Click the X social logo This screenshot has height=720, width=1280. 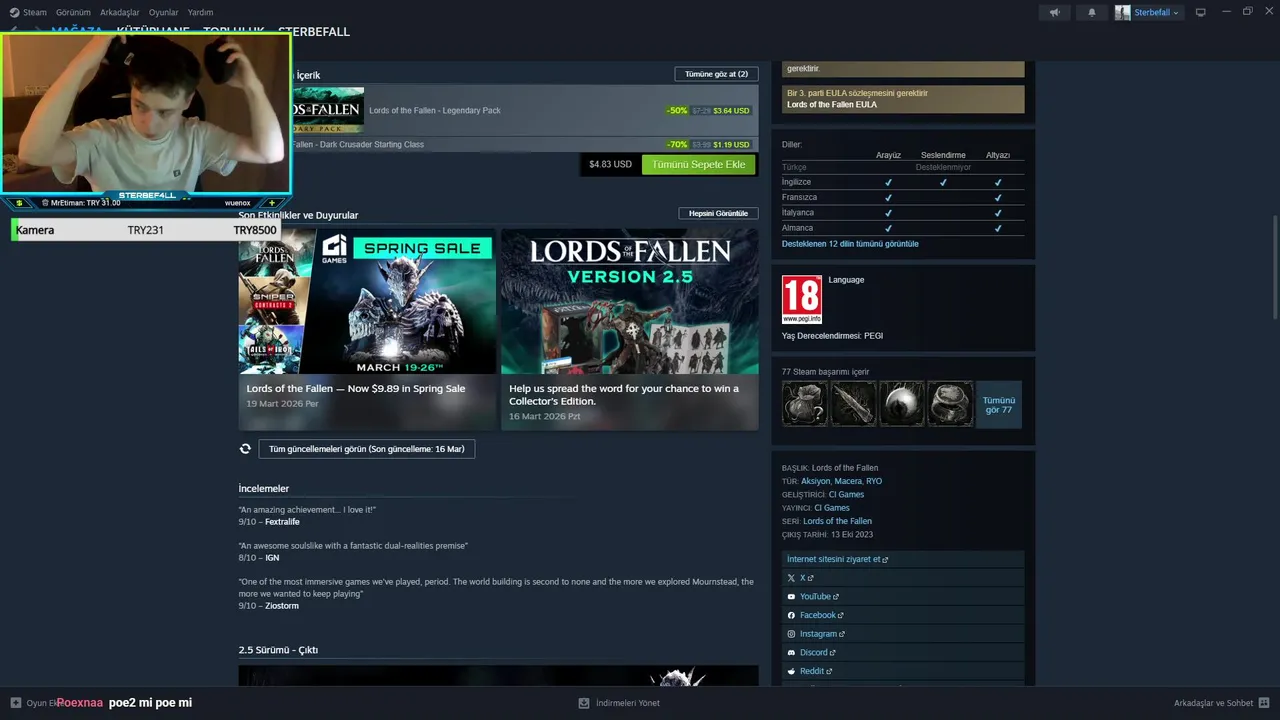pos(792,578)
